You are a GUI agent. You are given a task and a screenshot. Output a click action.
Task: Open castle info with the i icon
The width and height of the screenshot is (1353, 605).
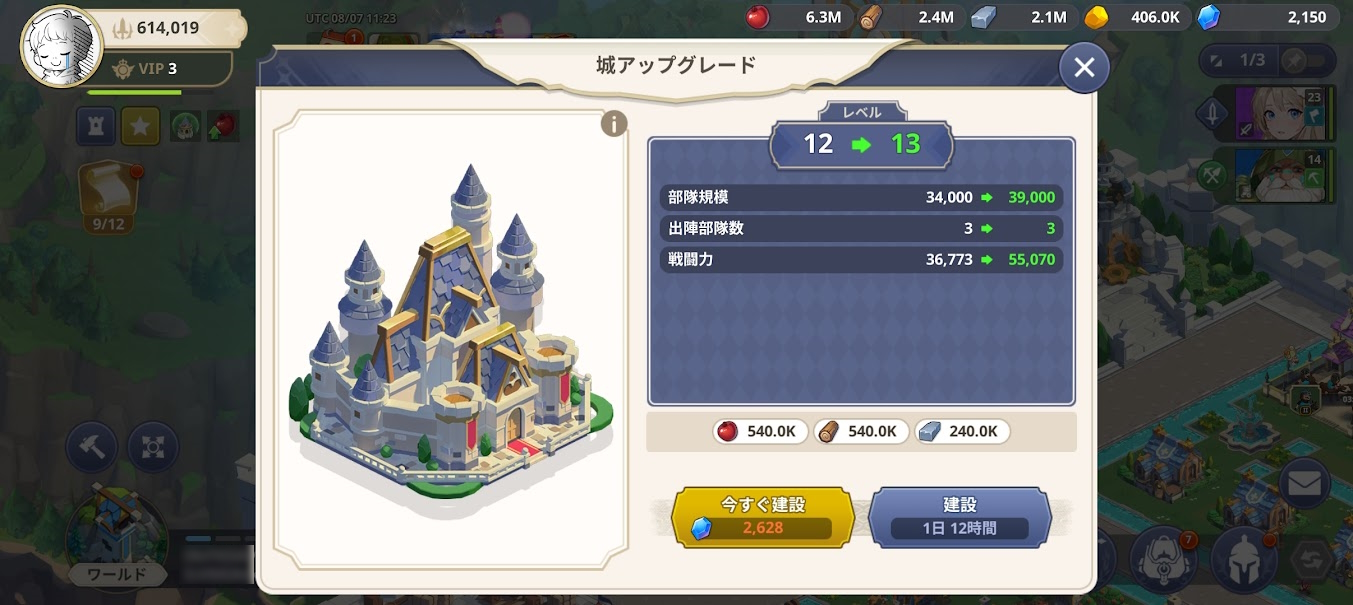pos(613,124)
